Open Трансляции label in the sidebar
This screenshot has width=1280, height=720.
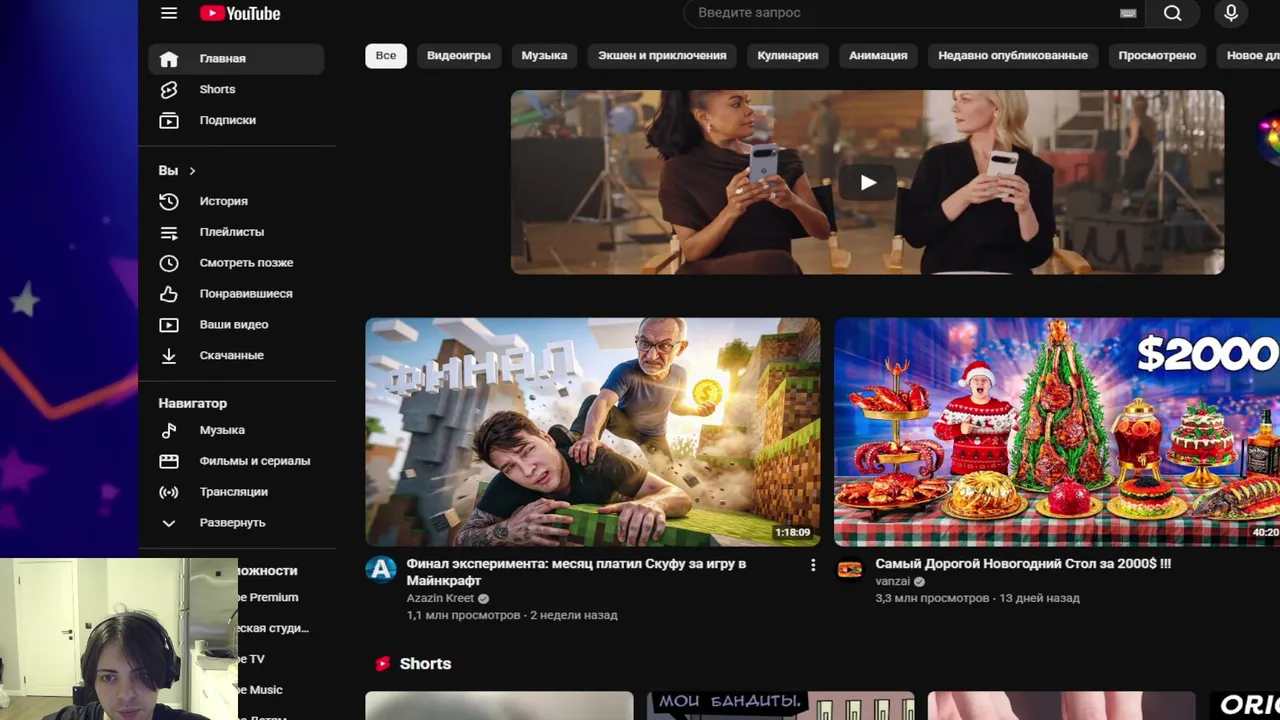233,492
